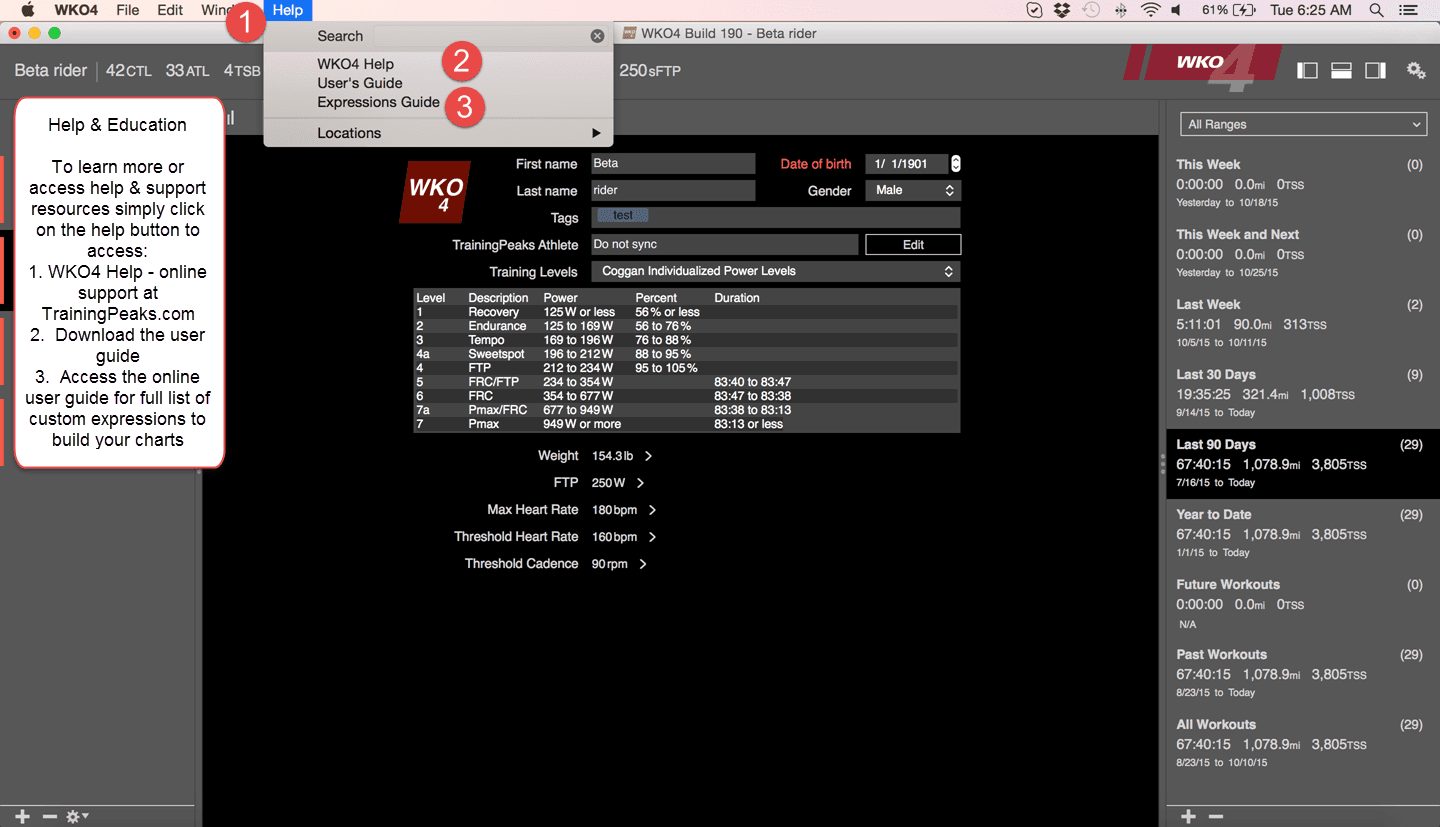Viewport: 1440px width, 827px height.
Task: Close the open Help menu
Action: 288,10
